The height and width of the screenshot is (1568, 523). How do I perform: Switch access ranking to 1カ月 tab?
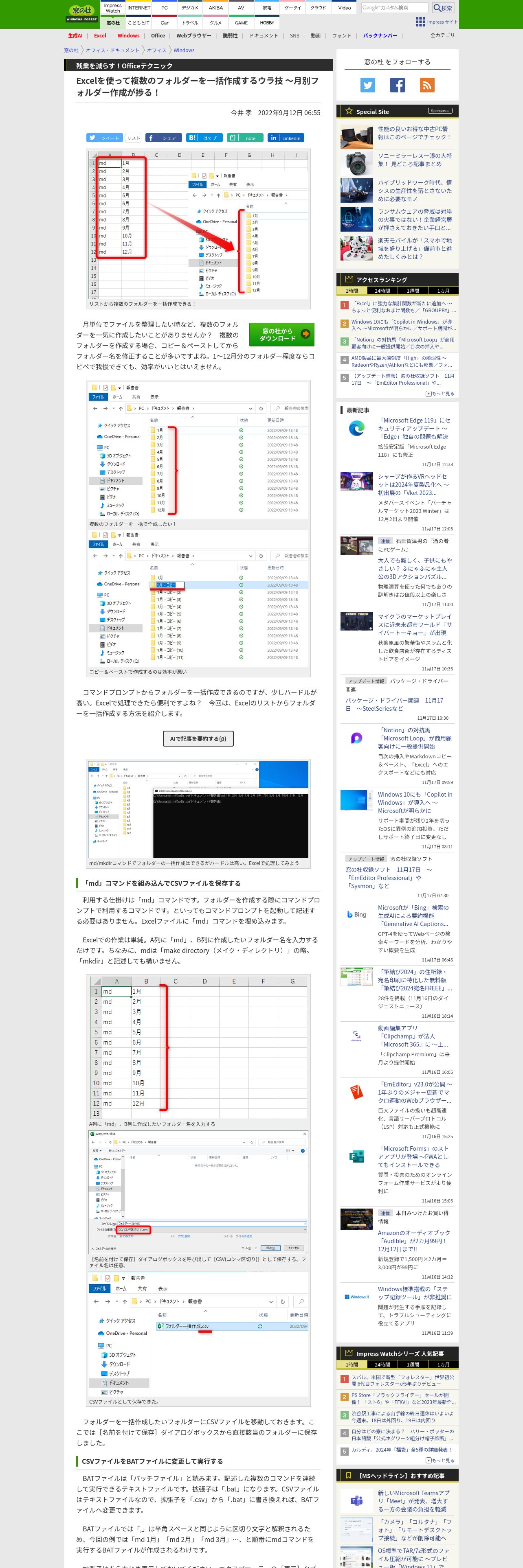pyautogui.click(x=443, y=291)
